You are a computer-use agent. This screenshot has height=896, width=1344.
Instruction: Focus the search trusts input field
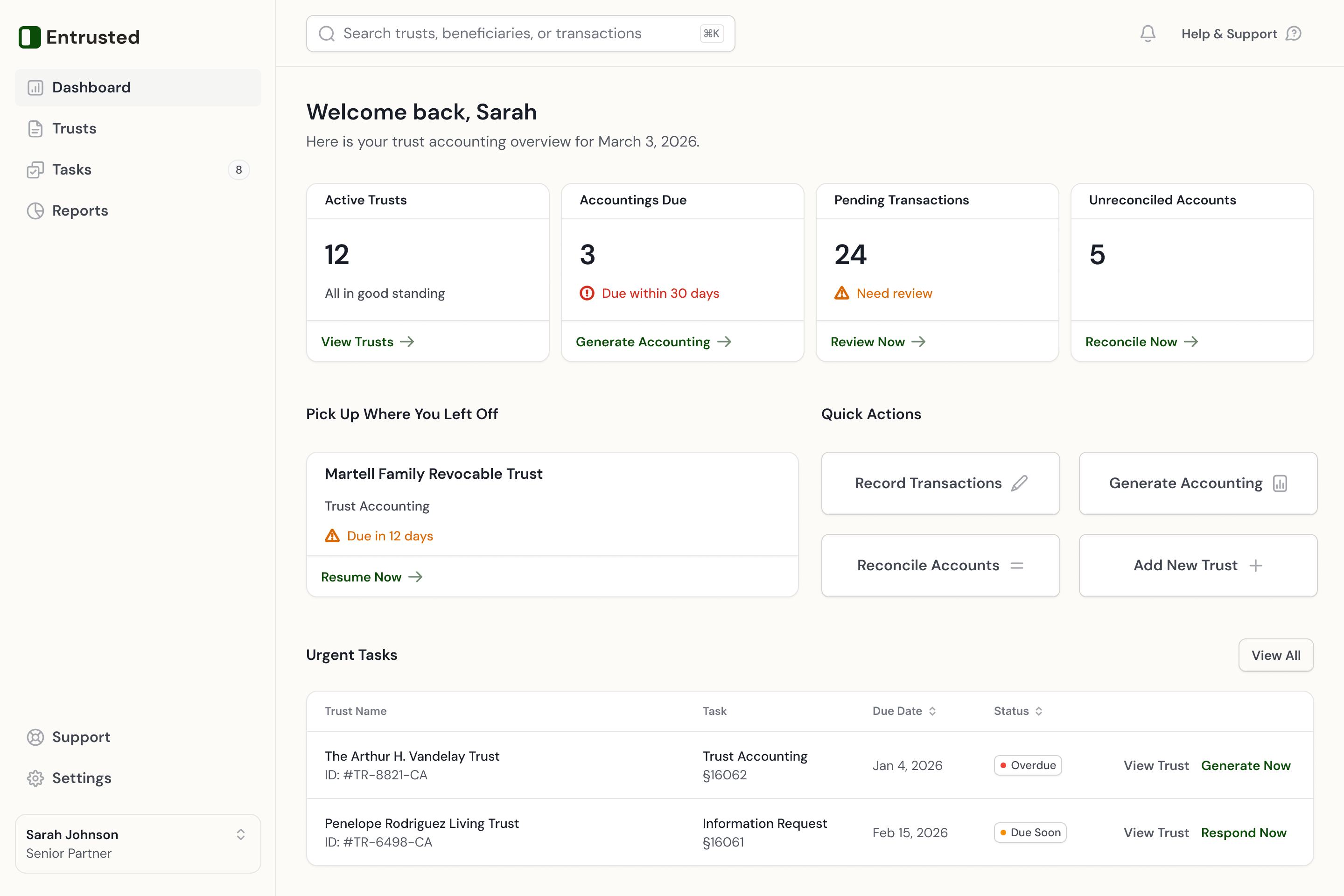514,34
